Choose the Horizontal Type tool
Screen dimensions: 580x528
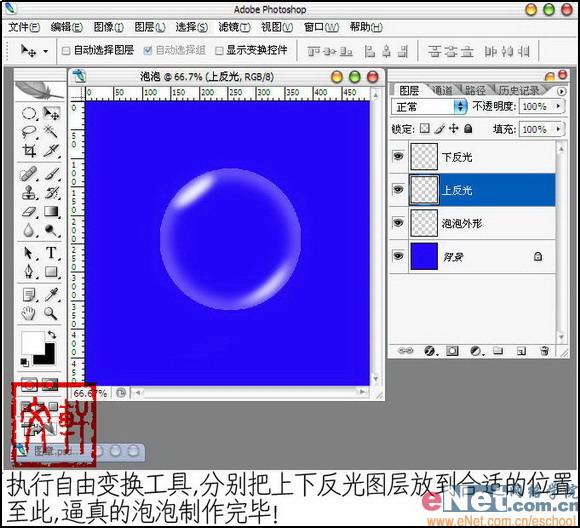click(51, 253)
